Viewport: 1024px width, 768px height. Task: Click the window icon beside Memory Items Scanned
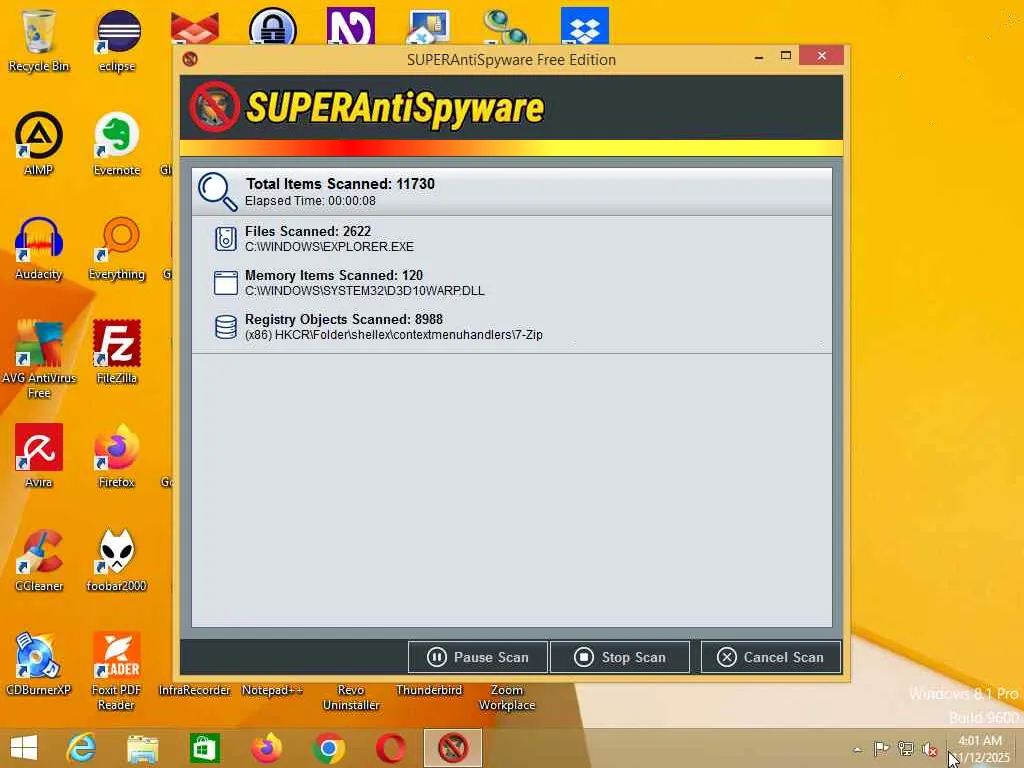[x=226, y=283]
